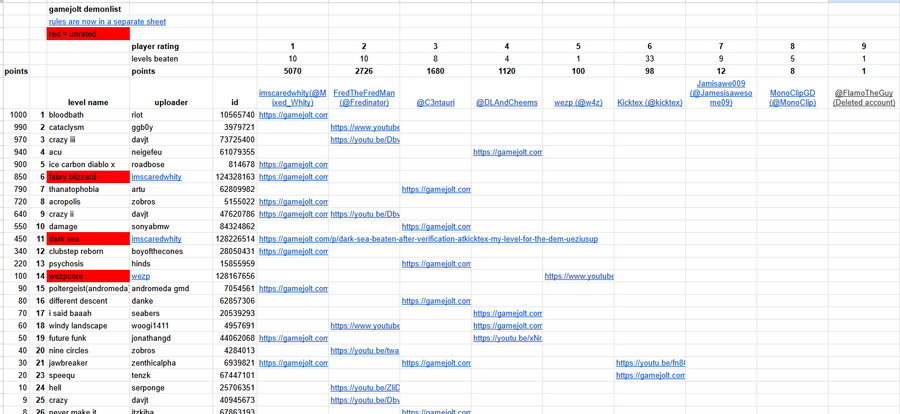The height and width of the screenshot is (414, 900).
Task: Open the 'rules are now in a separate sheet' link
Action: coord(107,22)
